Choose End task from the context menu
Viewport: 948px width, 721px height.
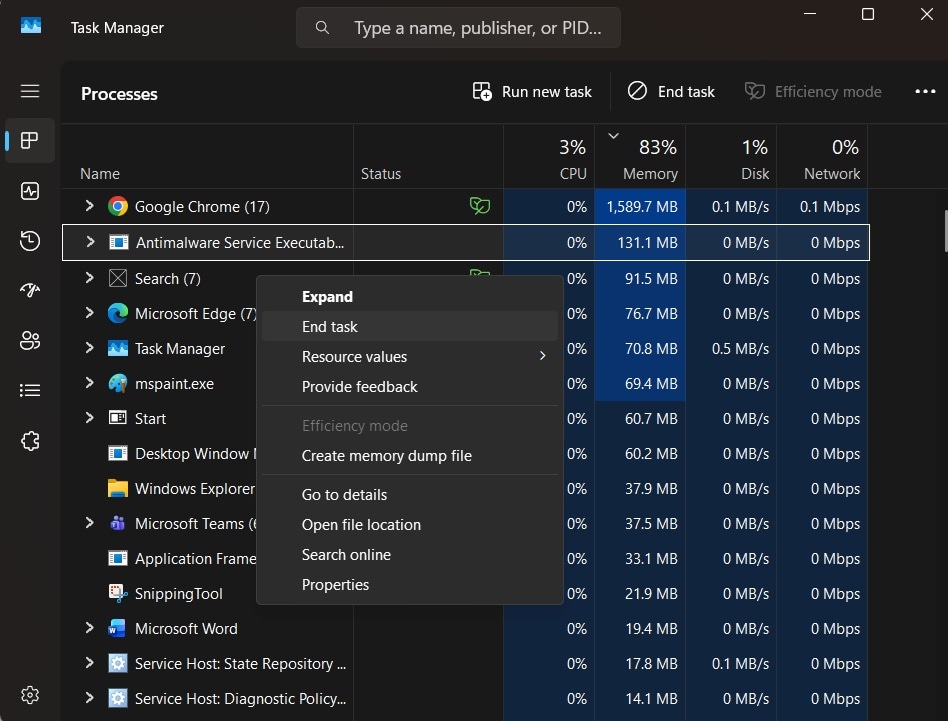tap(330, 326)
